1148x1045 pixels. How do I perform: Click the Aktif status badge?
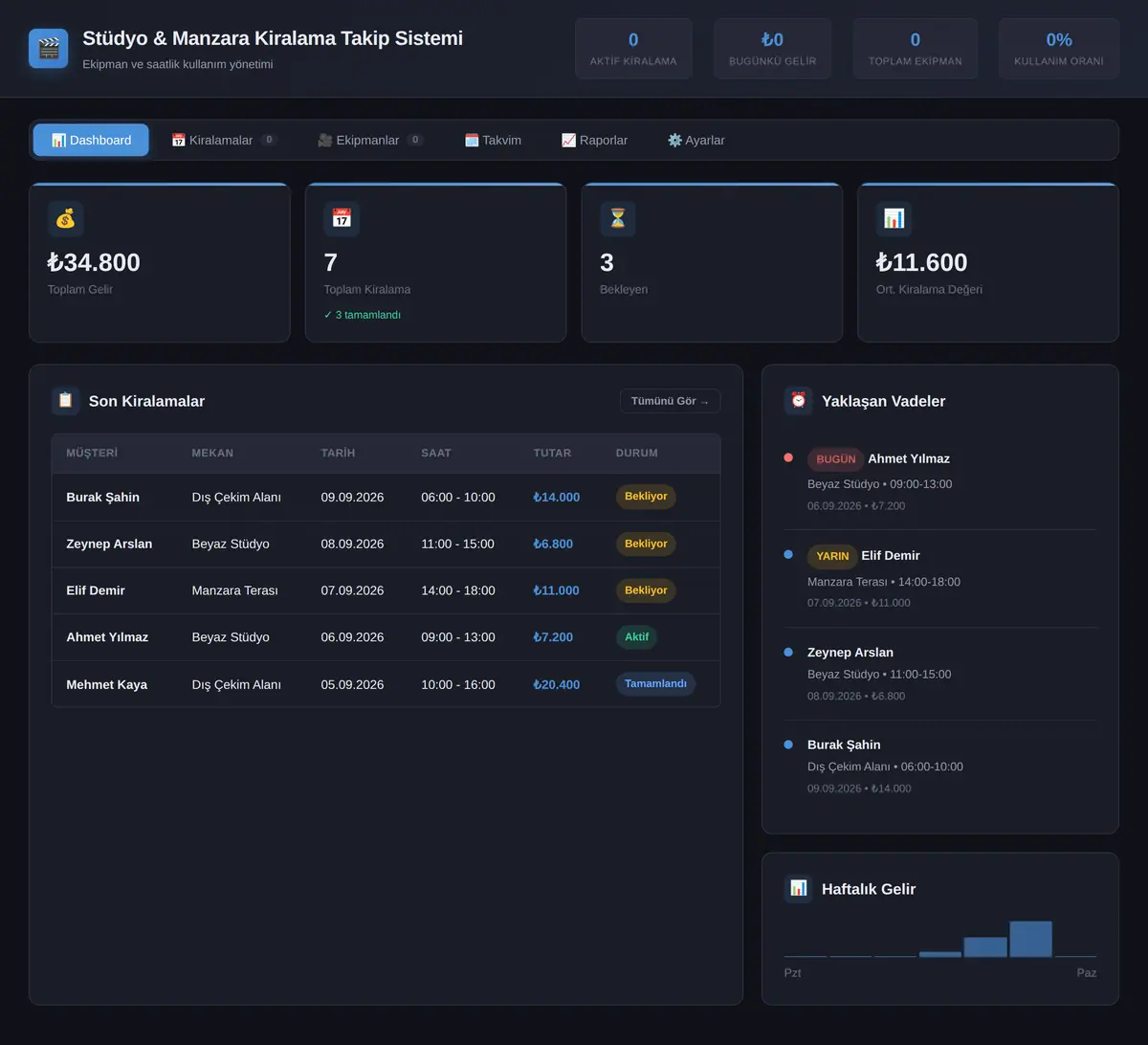coord(636,637)
